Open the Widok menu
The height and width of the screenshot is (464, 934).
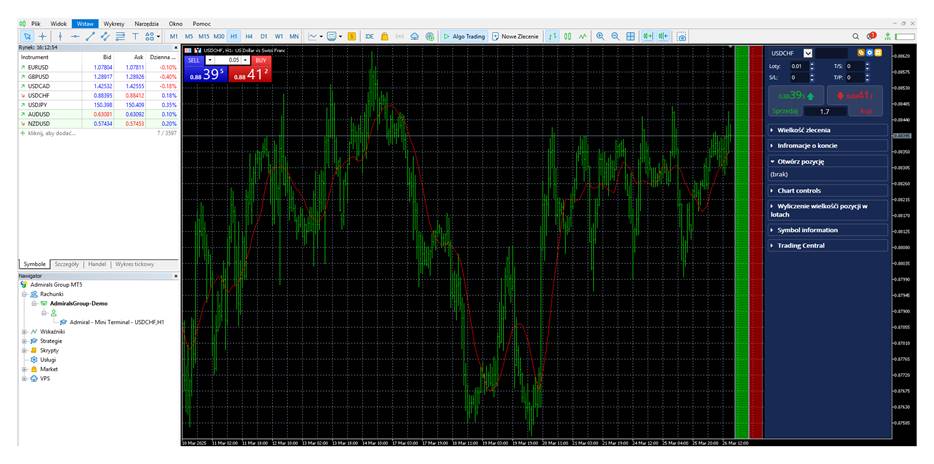pos(58,24)
